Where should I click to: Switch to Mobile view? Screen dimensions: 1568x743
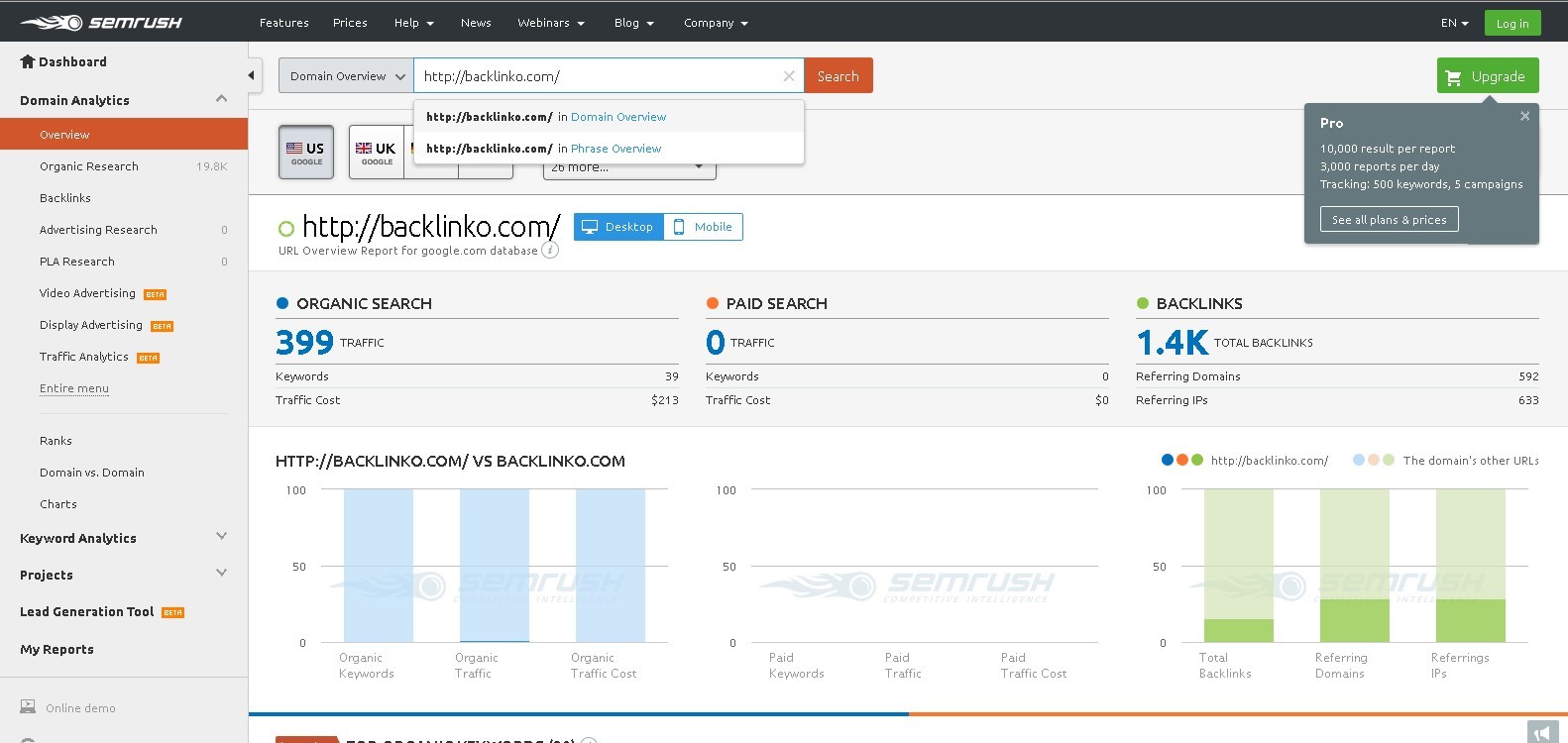[703, 227]
